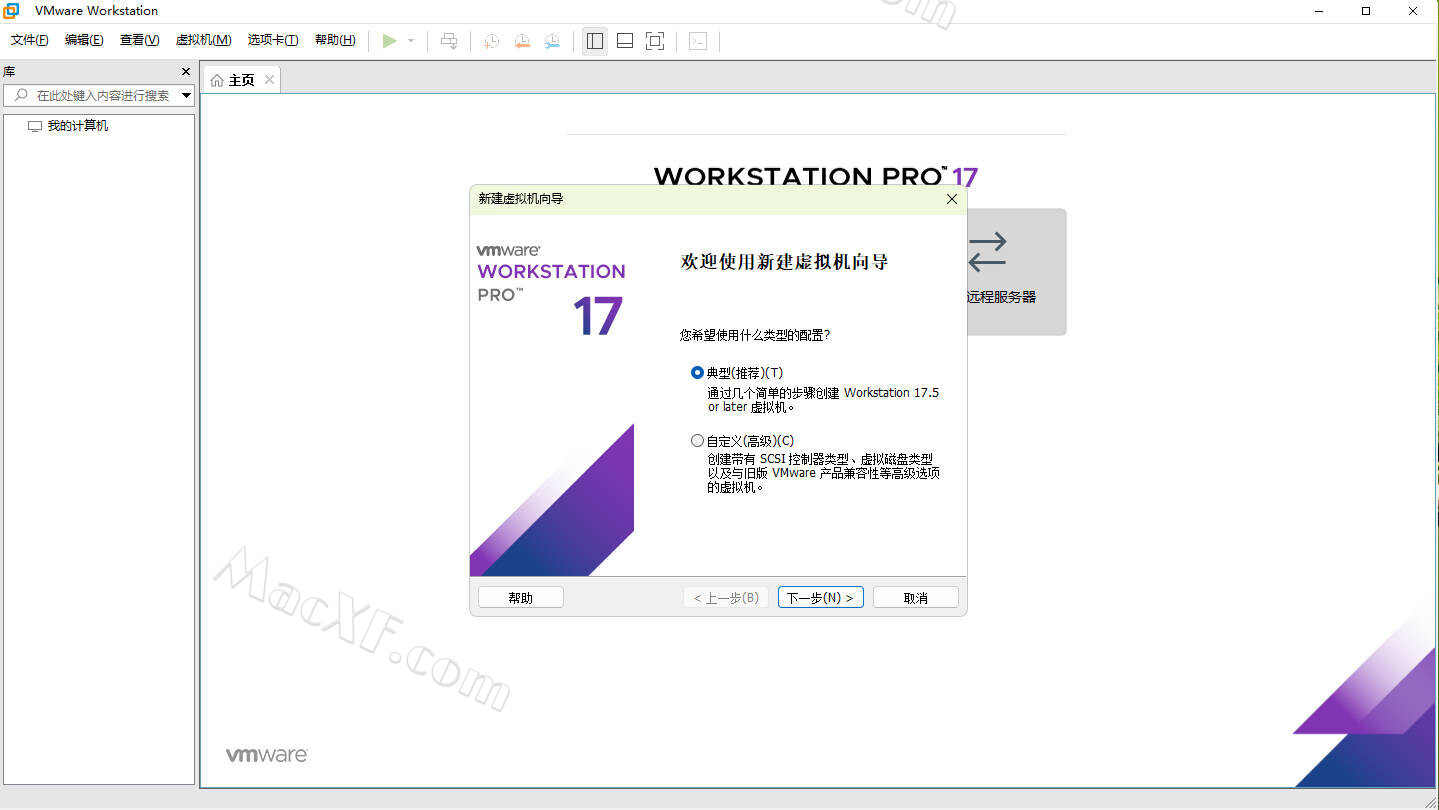Click the vmware logo at the bottom of home page
This screenshot has height=810, width=1439.
click(x=266, y=755)
